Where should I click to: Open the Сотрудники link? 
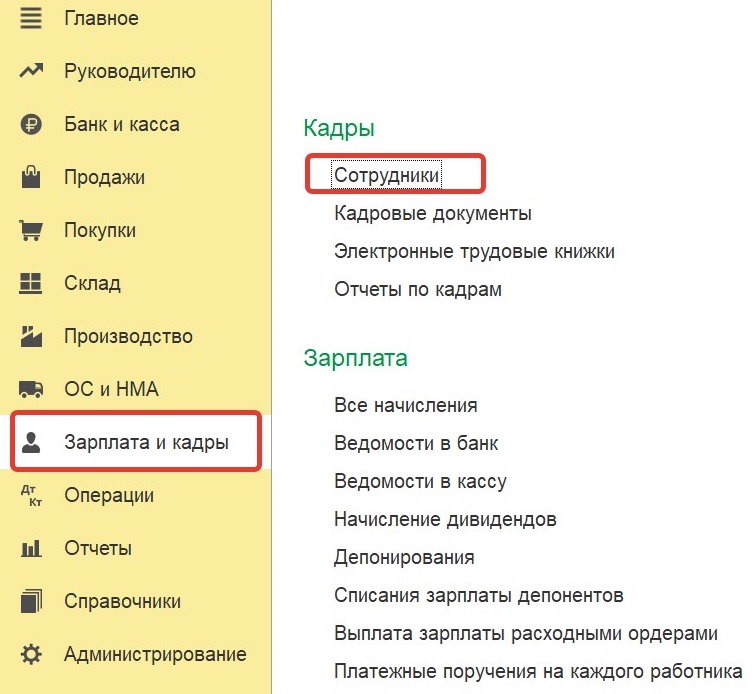[387, 175]
